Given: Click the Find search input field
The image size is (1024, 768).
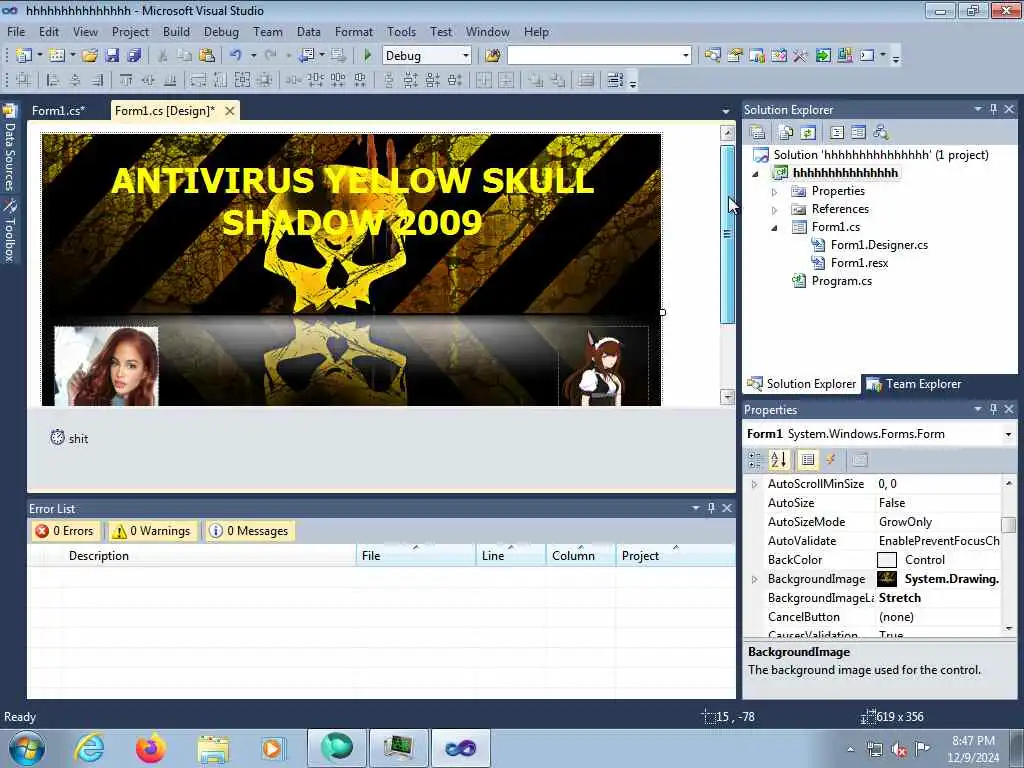Looking at the screenshot, I should click(593, 56).
